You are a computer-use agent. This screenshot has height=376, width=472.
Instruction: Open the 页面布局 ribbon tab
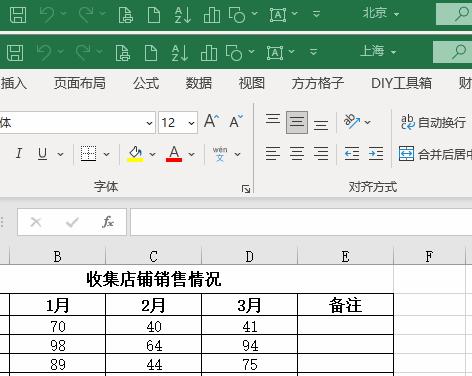tap(80, 83)
